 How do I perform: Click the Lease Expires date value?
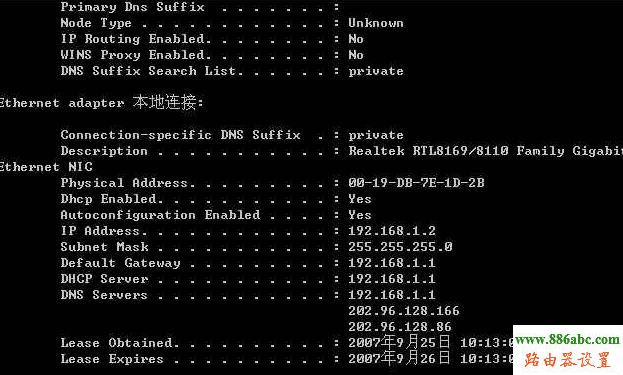431,358
